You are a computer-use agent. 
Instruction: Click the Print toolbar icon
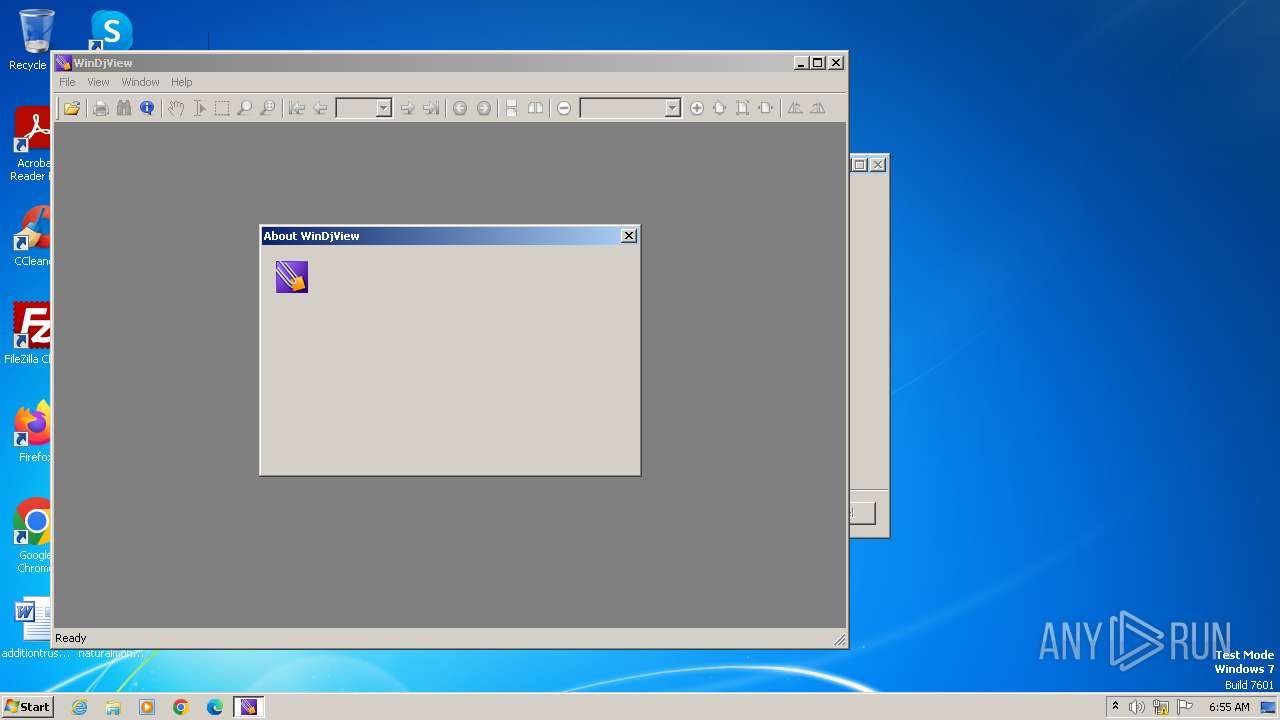click(x=101, y=108)
